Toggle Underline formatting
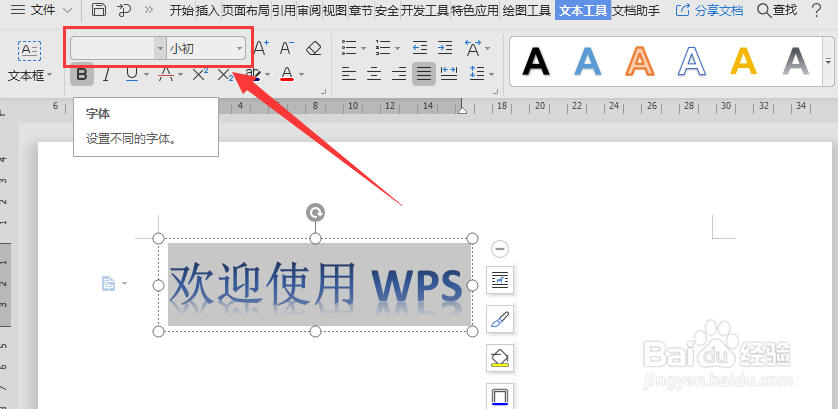Screen dimensions: 838x409 pos(132,74)
